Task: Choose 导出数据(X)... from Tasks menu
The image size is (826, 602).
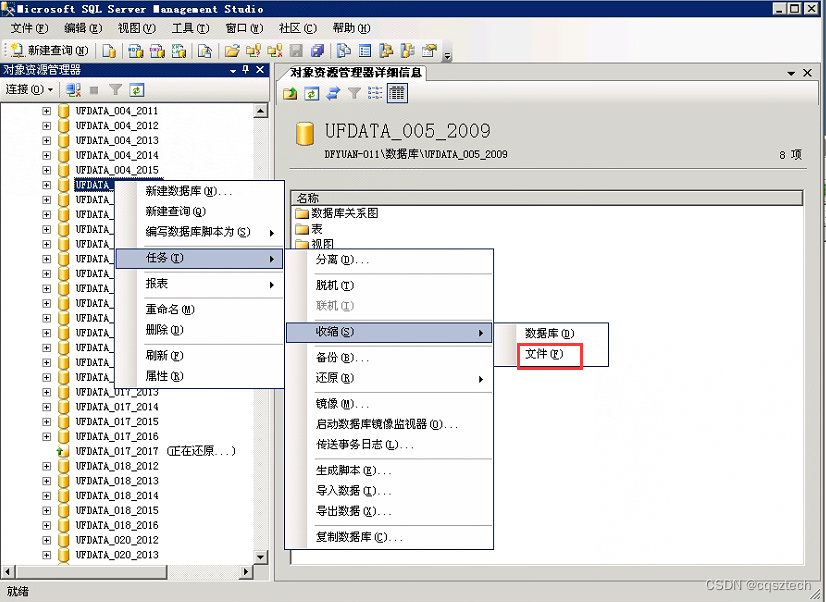Action: (389, 511)
